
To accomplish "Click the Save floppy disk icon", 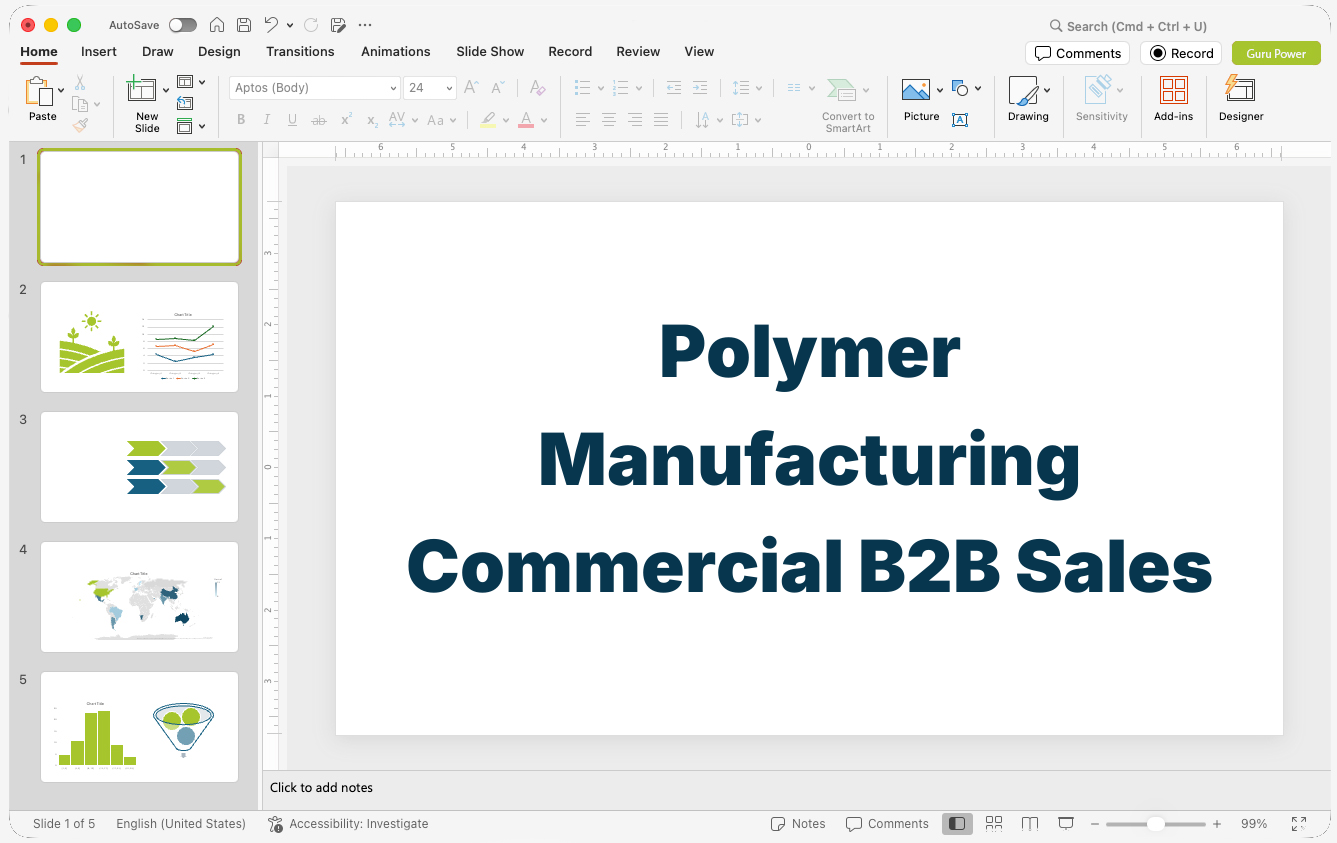I will pyautogui.click(x=244, y=25).
